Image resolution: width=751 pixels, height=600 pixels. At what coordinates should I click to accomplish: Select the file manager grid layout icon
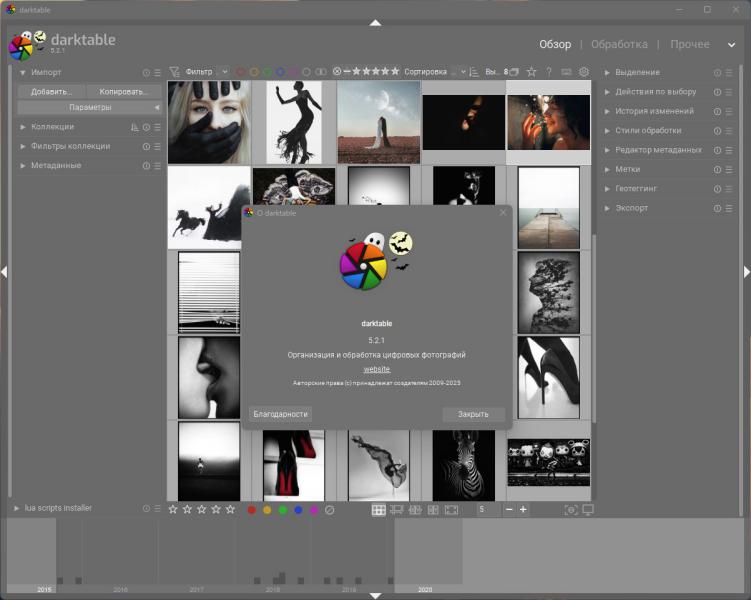[x=379, y=510]
